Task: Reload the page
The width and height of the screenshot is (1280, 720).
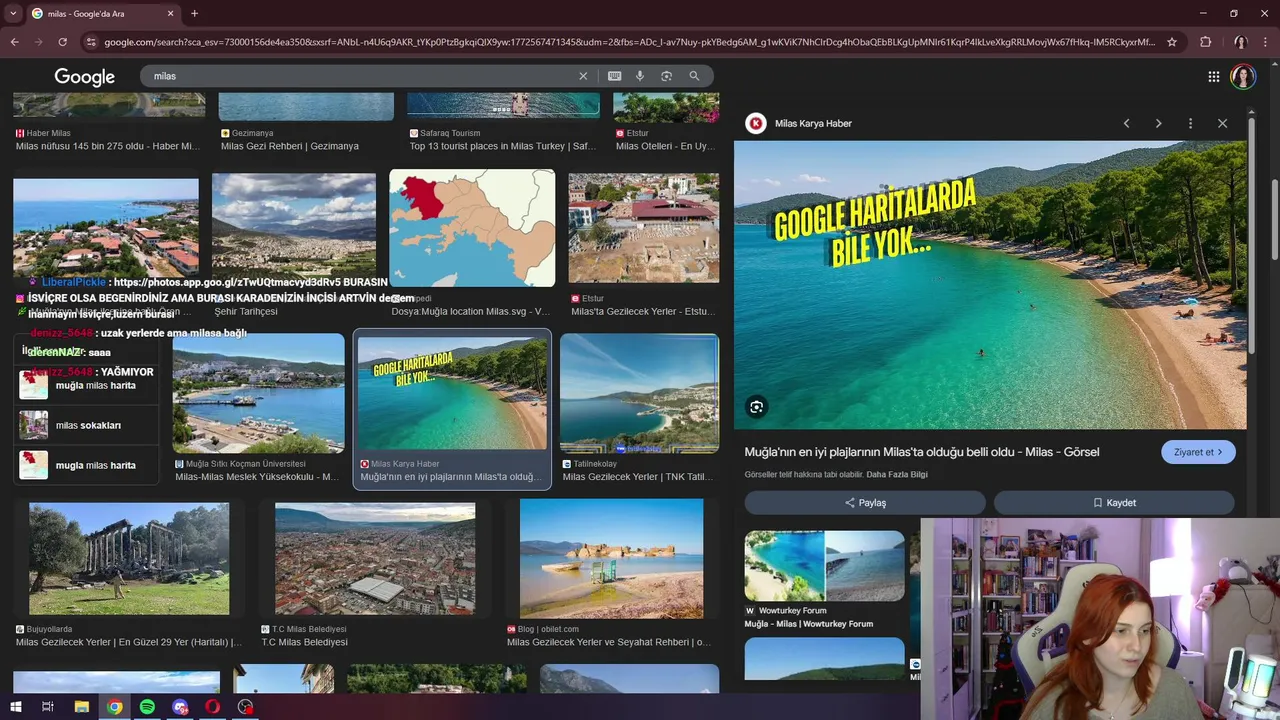Action: pos(62,42)
